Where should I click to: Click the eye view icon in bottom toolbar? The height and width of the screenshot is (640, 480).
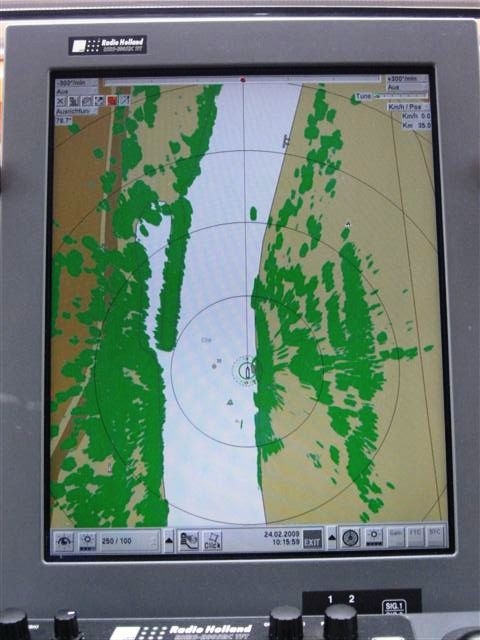[x=64, y=542]
